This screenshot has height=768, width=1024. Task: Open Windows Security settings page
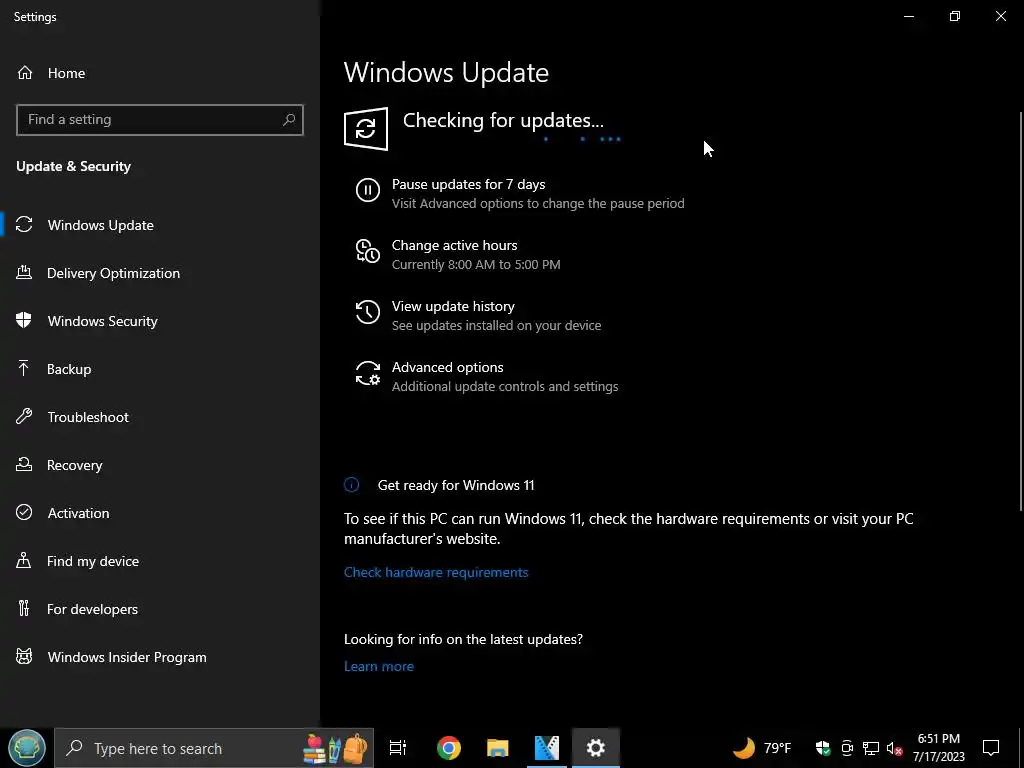[x=160, y=321]
